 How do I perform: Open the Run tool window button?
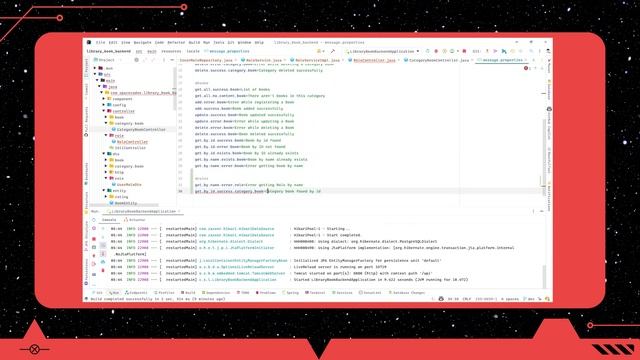(x=114, y=293)
